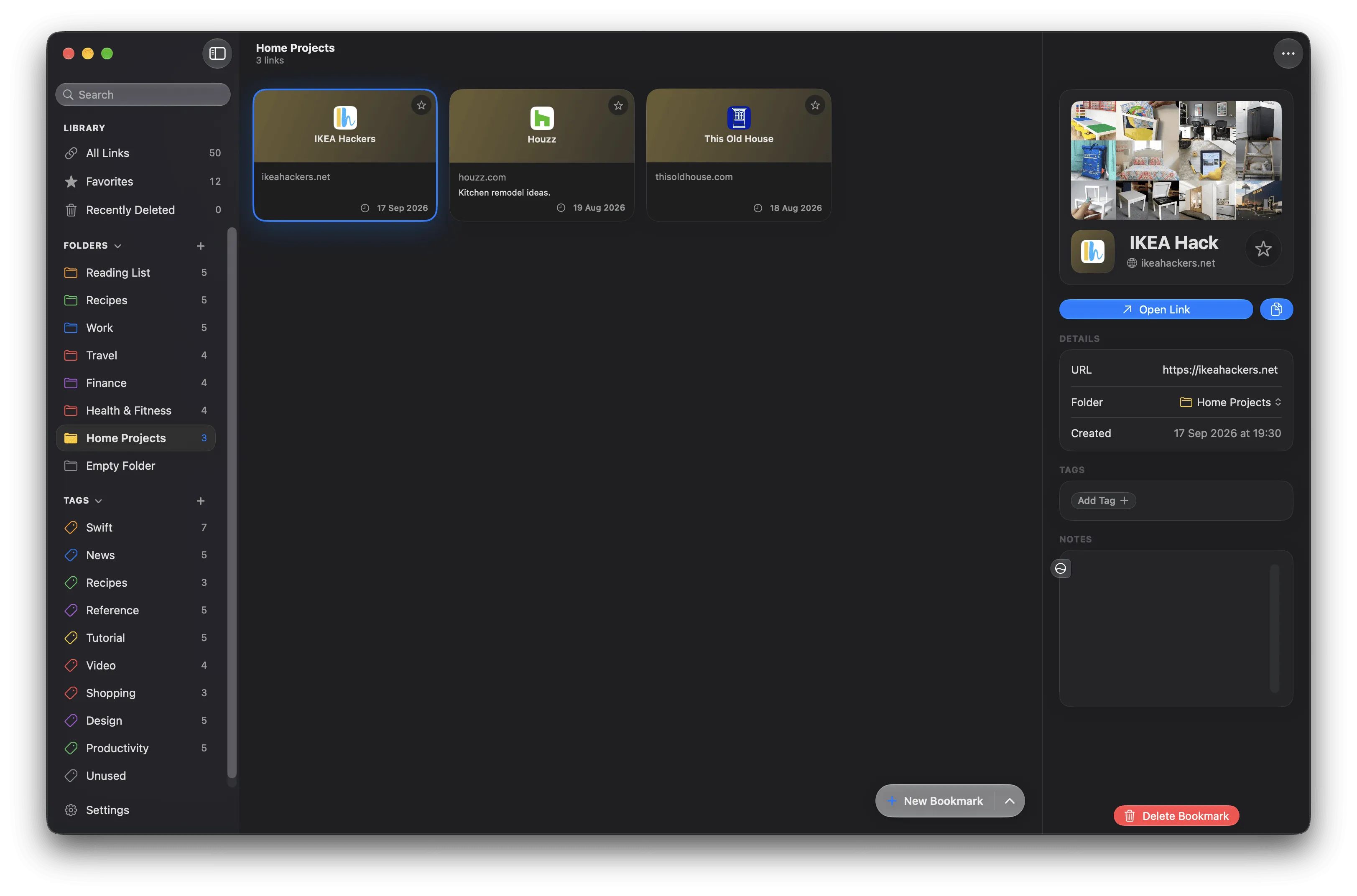
Task: Click the Delete Bookmark button
Action: (1176, 815)
